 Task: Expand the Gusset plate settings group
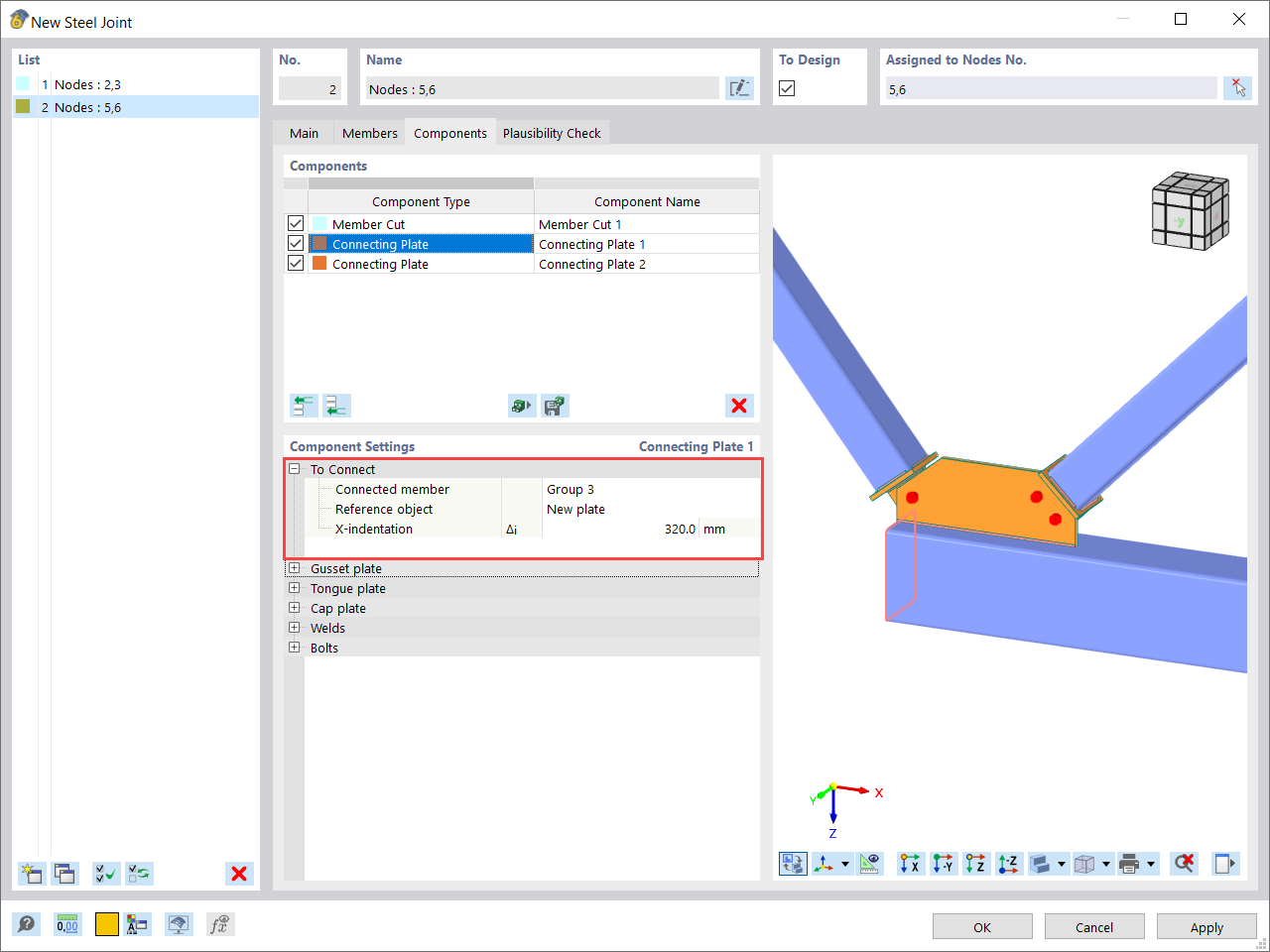click(x=295, y=568)
